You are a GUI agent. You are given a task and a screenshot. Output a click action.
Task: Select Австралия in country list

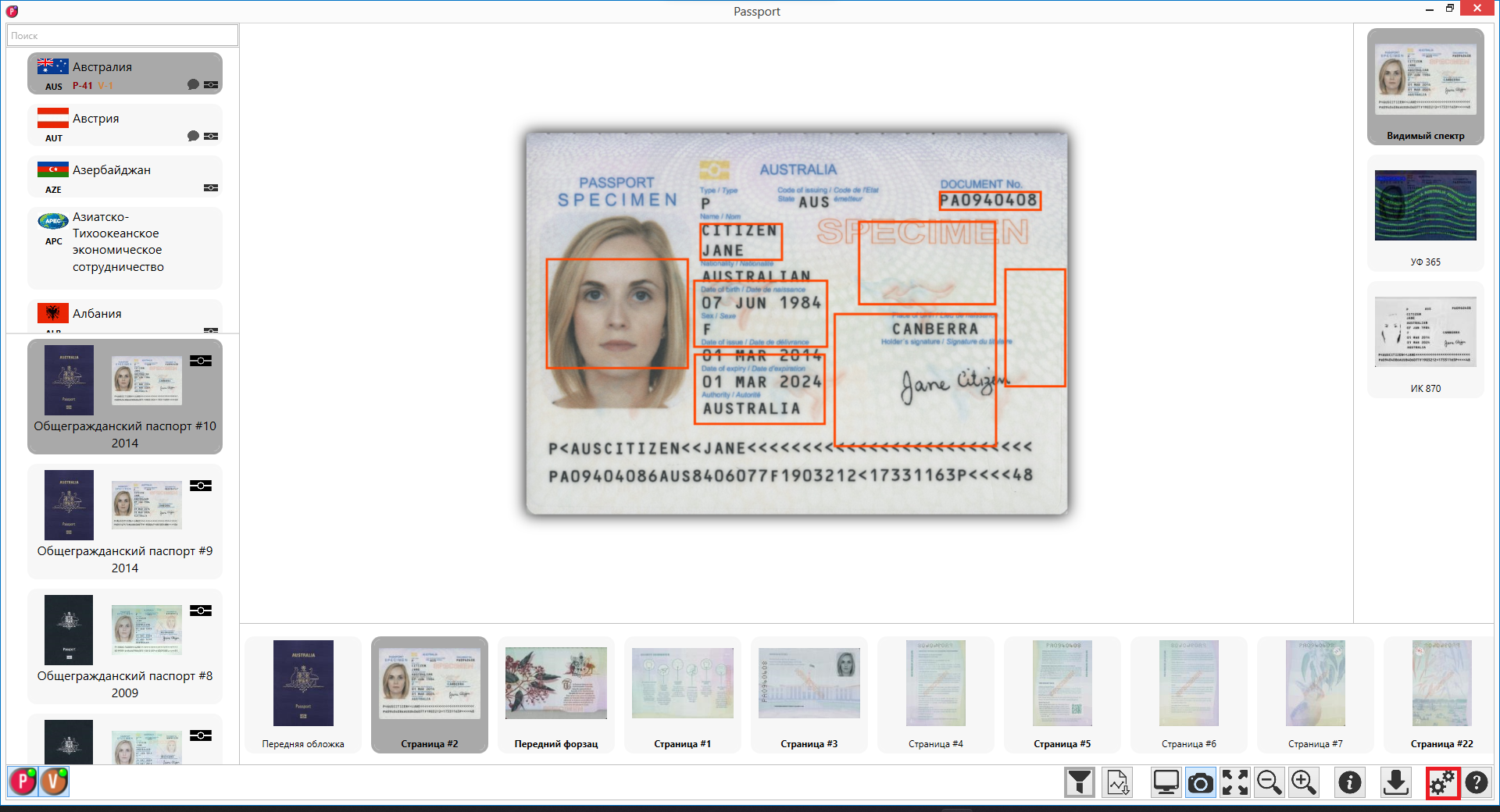pos(125,73)
